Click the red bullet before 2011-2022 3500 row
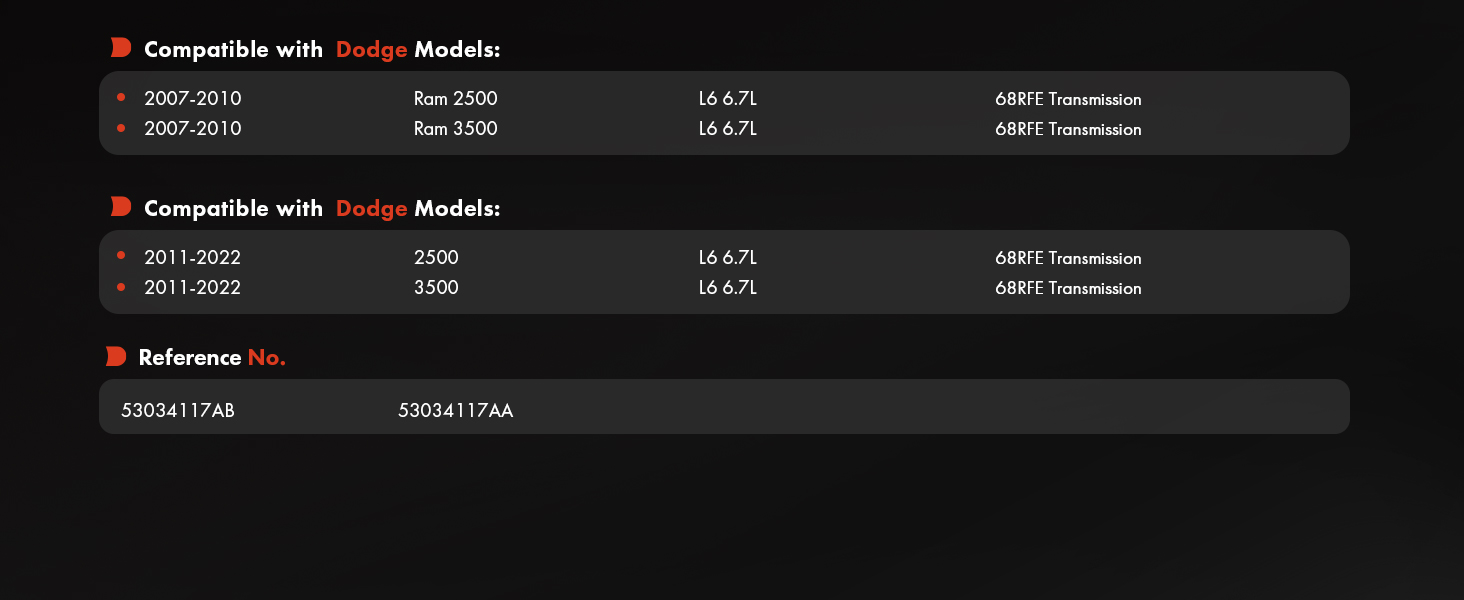 click(121, 286)
